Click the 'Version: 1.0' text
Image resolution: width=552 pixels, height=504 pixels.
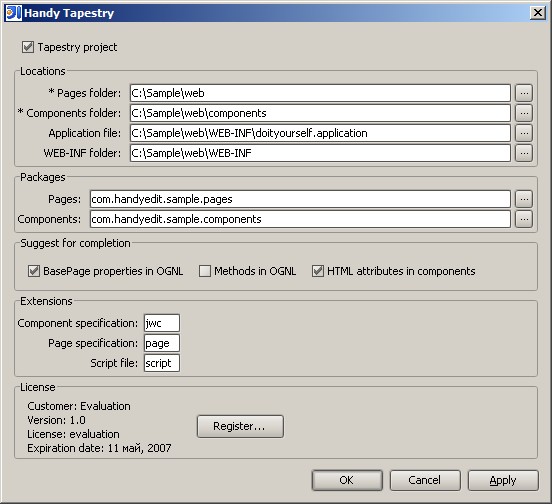[x=56, y=420]
